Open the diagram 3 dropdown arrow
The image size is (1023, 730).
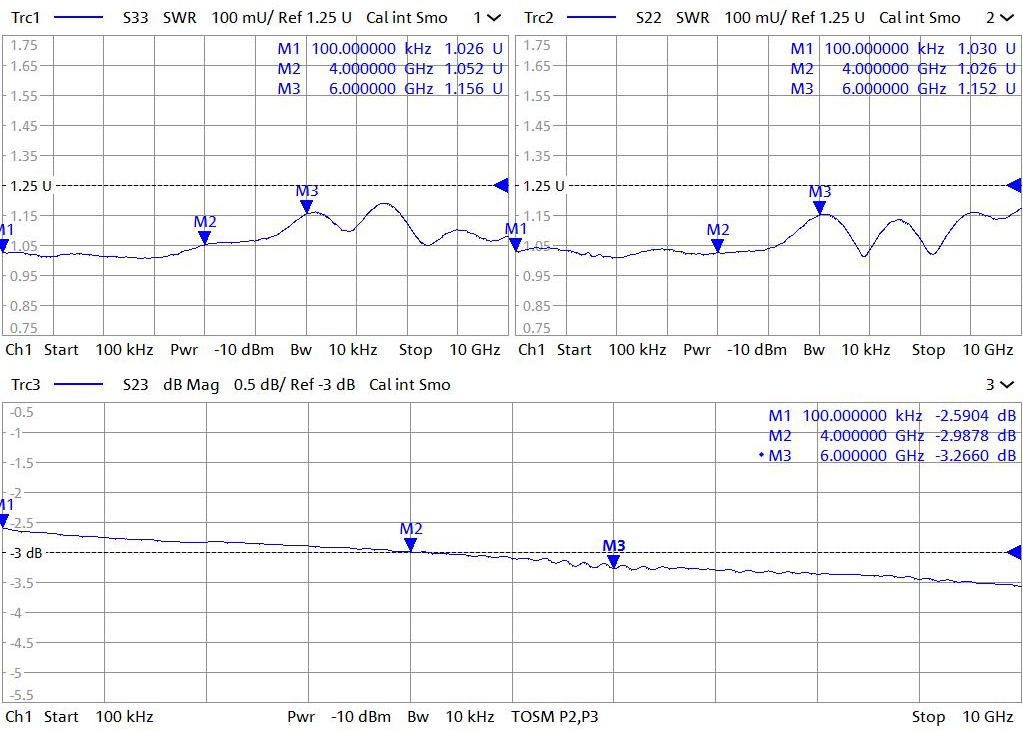coord(1006,385)
